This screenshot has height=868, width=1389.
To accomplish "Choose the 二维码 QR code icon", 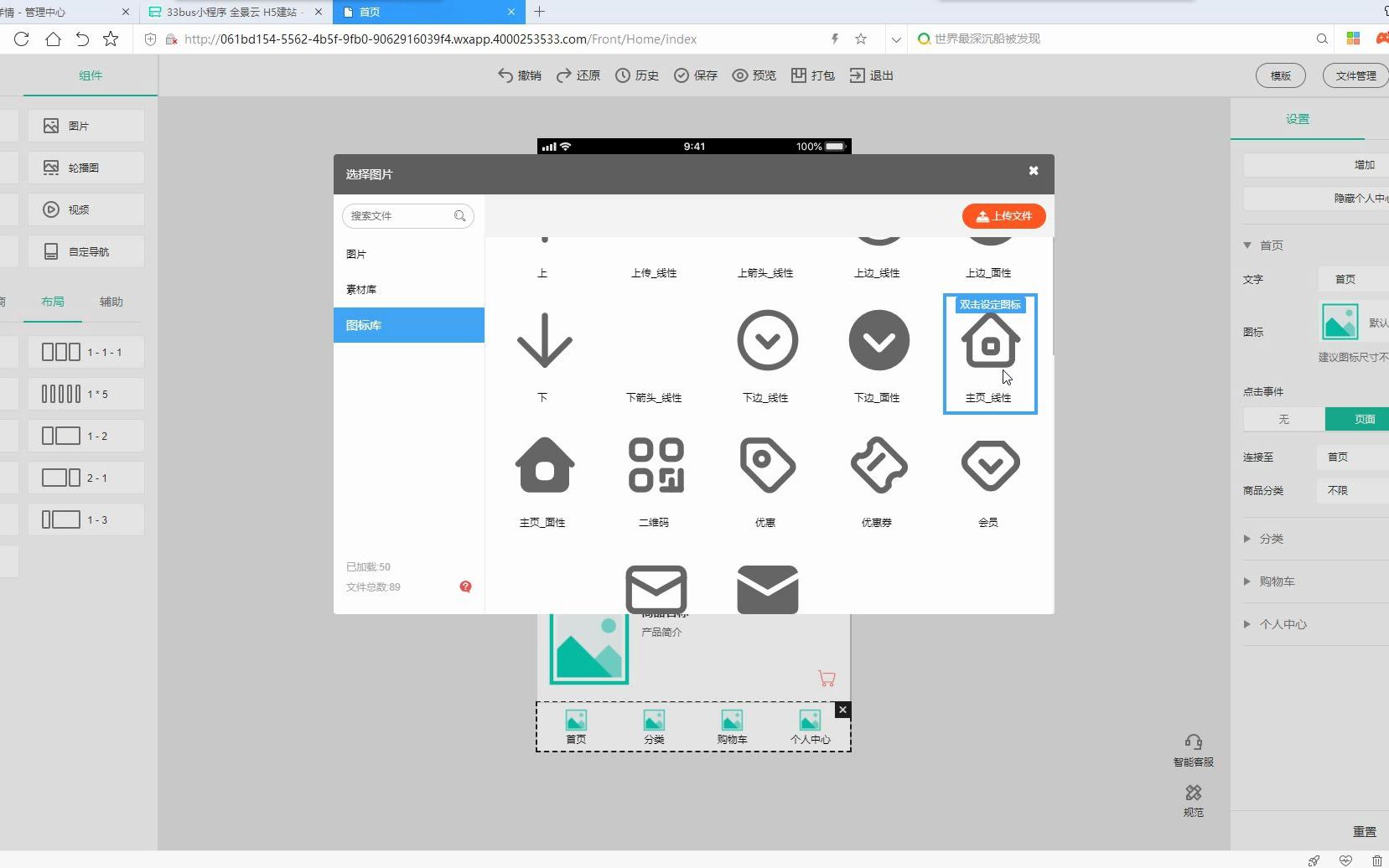I will pyautogui.click(x=656, y=465).
